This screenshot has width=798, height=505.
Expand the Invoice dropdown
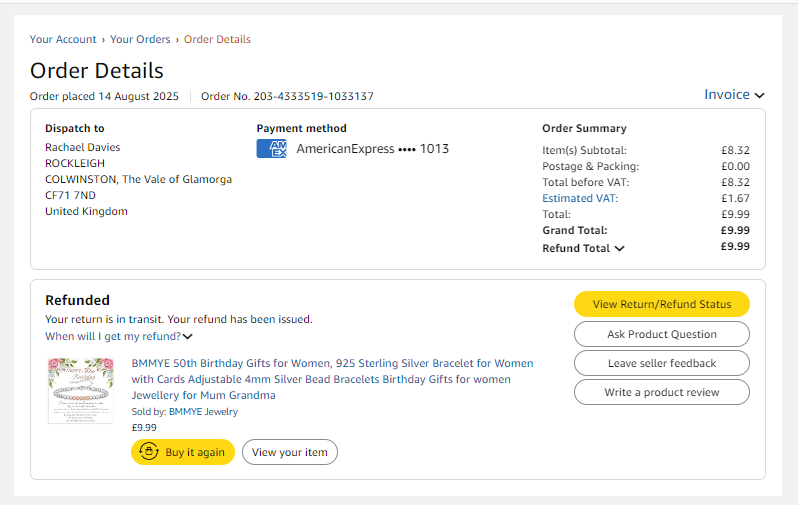[734, 95]
